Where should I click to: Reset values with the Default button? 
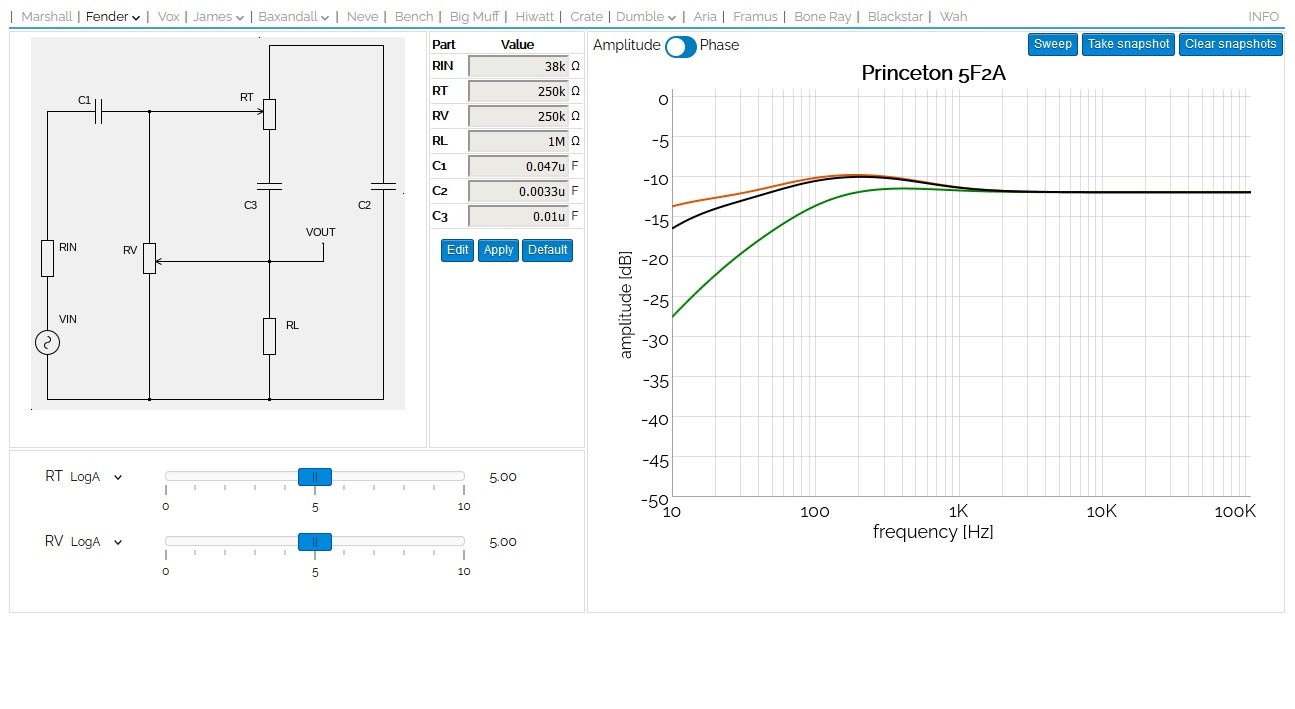547,250
